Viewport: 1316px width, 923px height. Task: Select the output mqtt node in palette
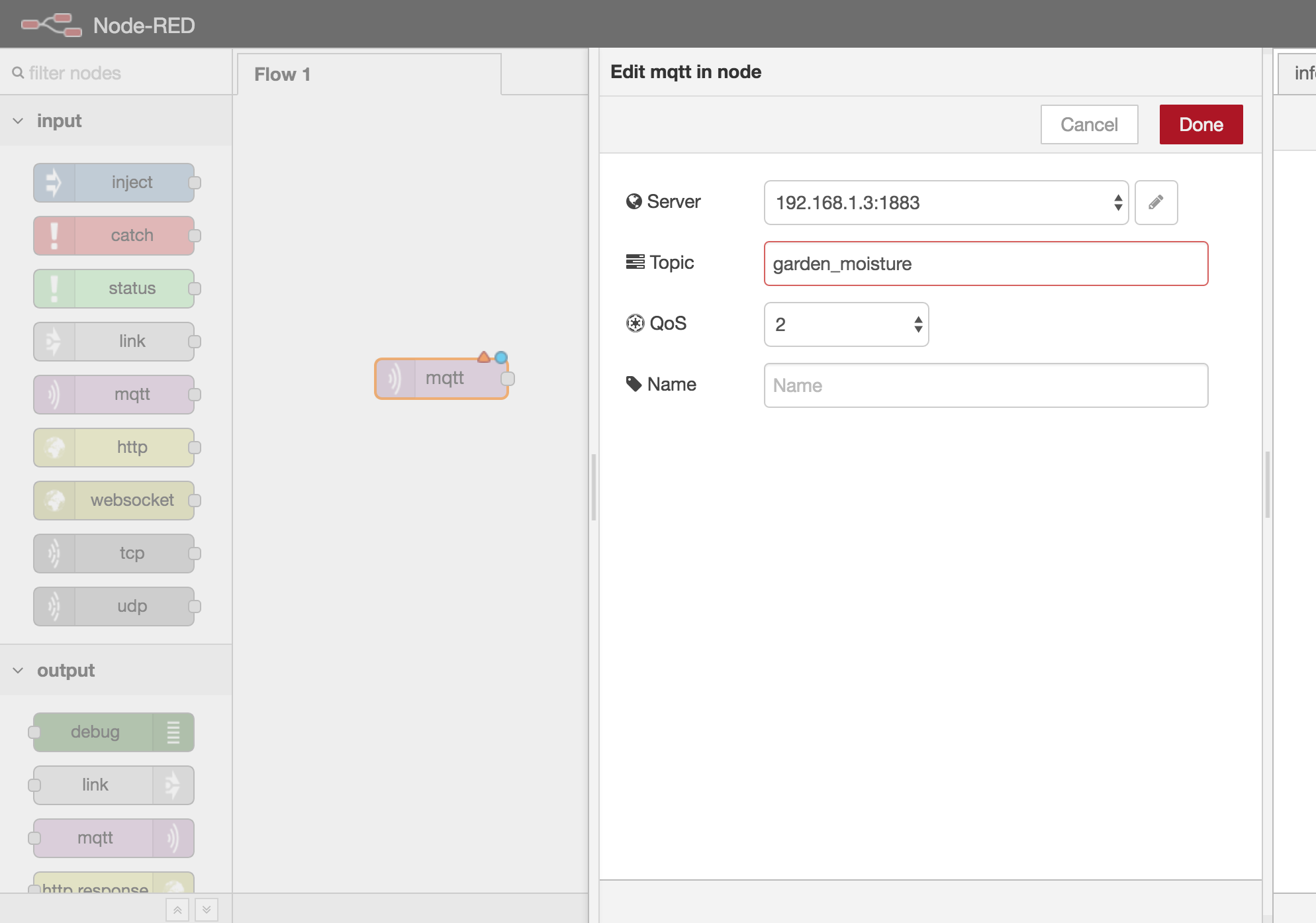[x=114, y=838]
